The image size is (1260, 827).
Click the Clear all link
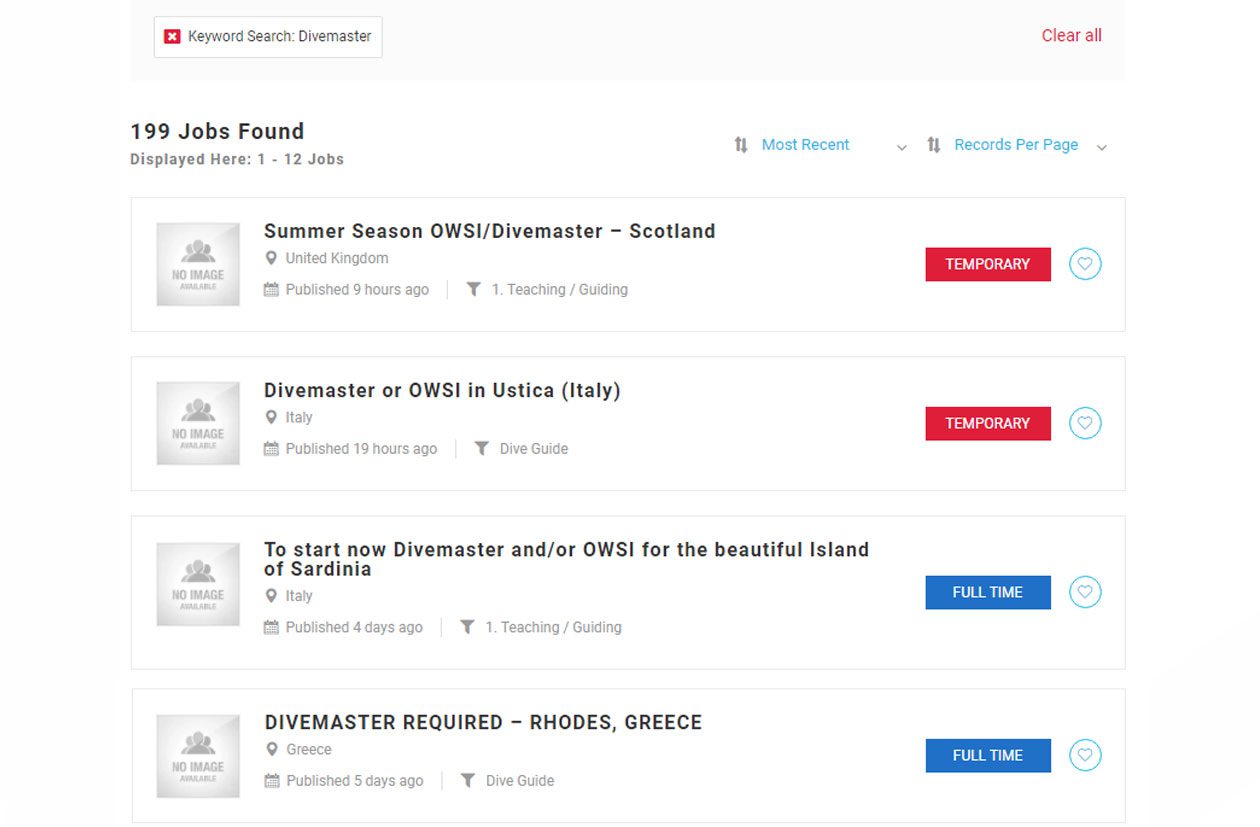(x=1071, y=35)
